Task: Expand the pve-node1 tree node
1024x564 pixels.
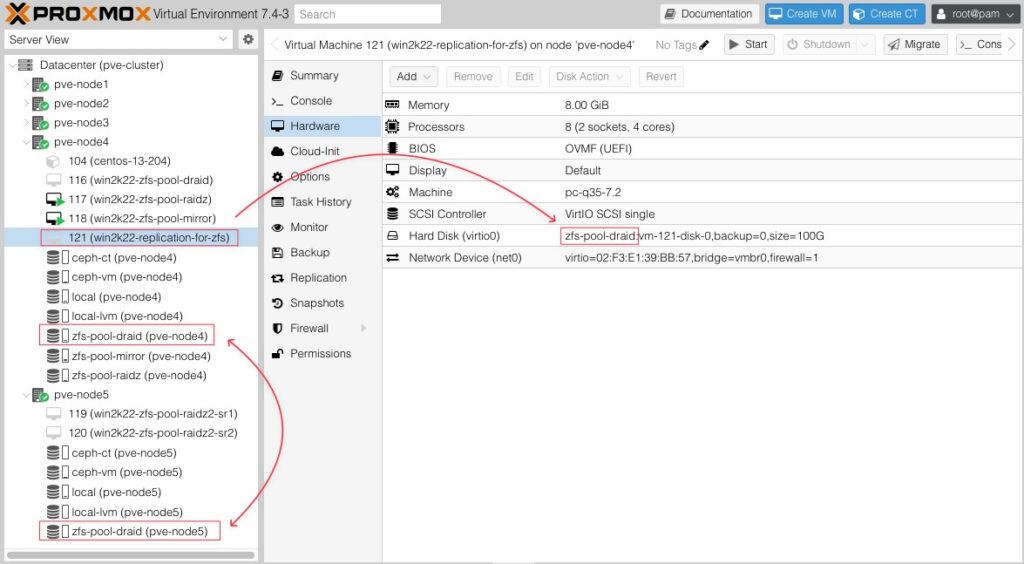Action: pyautogui.click(x=26, y=84)
